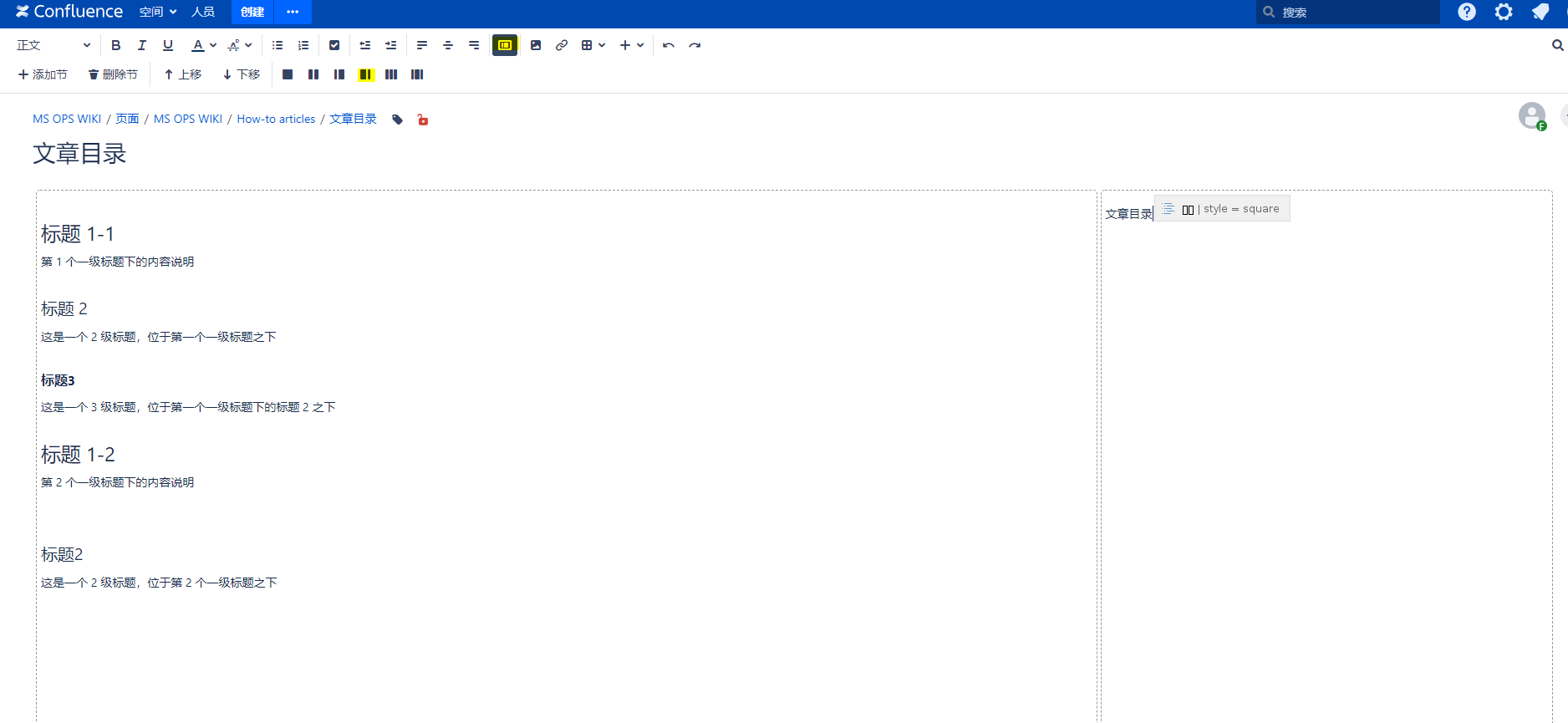Open the 空间 menu
1568x723 pixels.
[158, 12]
